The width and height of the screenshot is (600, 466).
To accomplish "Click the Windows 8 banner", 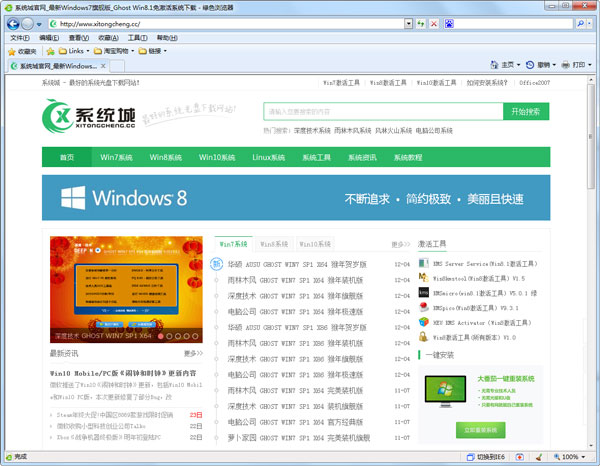I will click(x=296, y=198).
